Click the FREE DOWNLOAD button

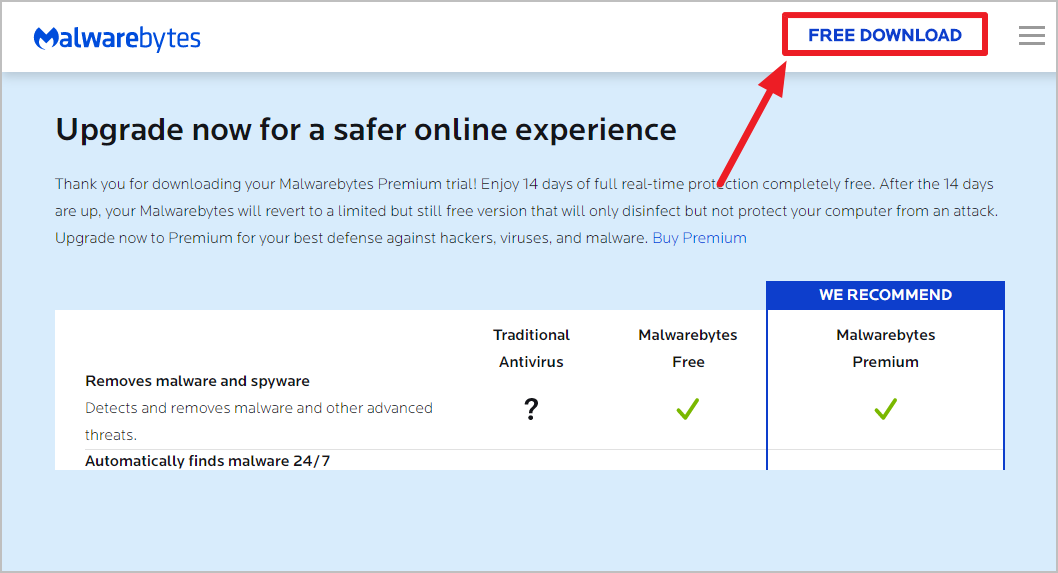[885, 35]
